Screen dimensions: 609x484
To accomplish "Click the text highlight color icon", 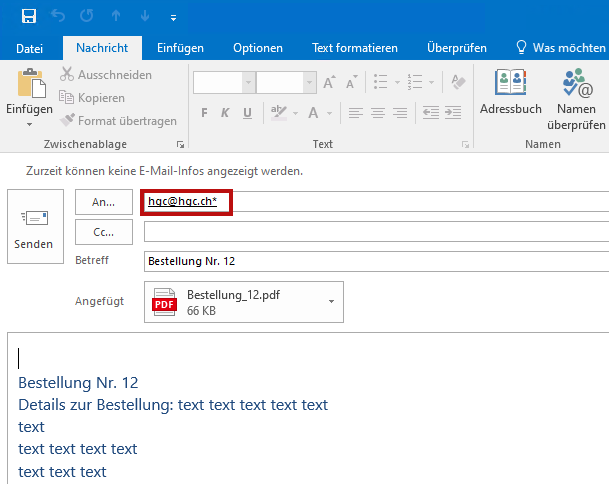I will (x=278, y=113).
